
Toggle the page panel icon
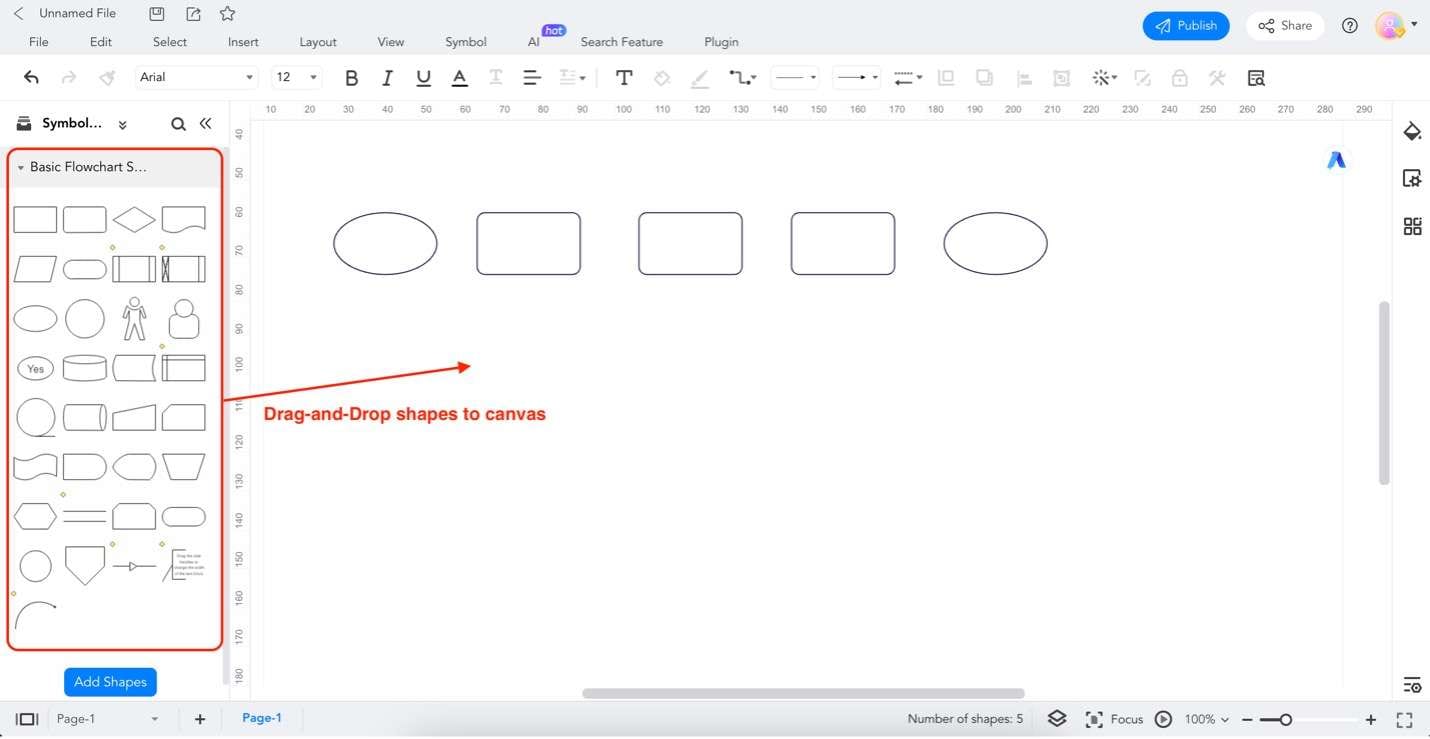pyautogui.click(x=27, y=719)
